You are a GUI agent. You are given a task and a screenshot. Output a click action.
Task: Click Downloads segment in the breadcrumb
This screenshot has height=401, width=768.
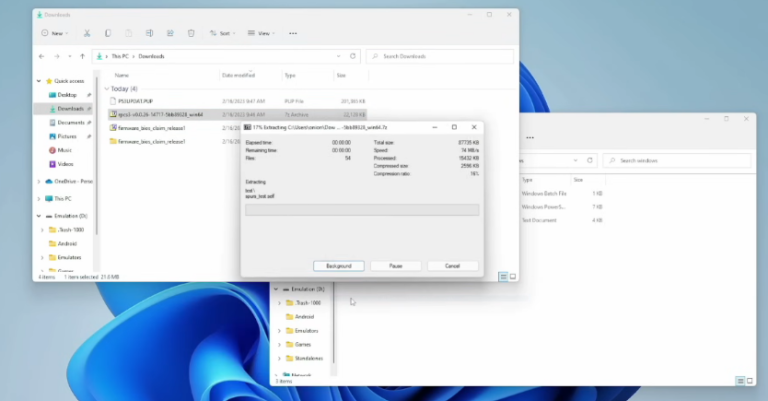pos(151,56)
